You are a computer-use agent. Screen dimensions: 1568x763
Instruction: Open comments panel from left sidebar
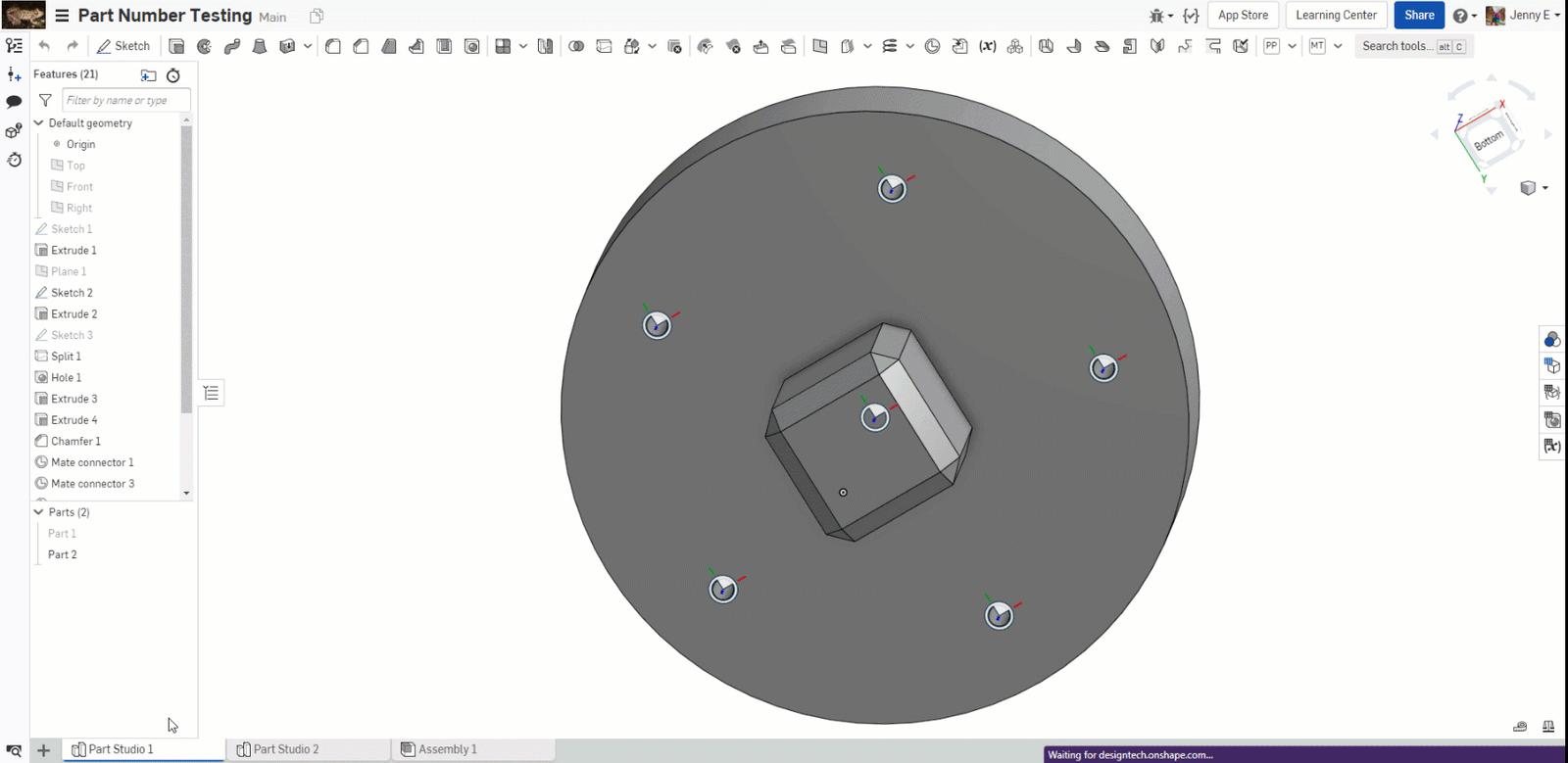click(x=14, y=102)
